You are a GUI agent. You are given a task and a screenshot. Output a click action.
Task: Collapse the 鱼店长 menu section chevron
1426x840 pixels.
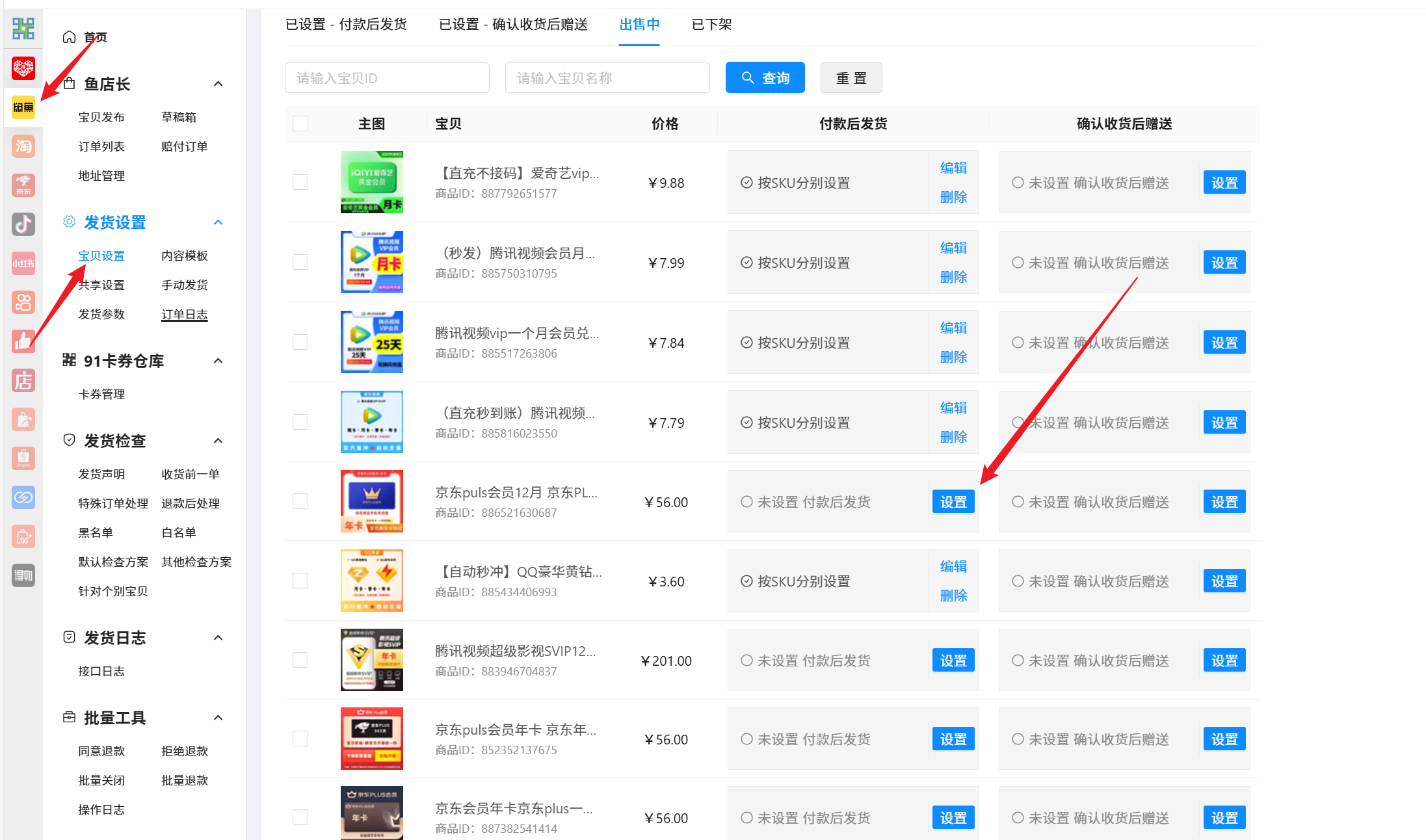[218, 84]
